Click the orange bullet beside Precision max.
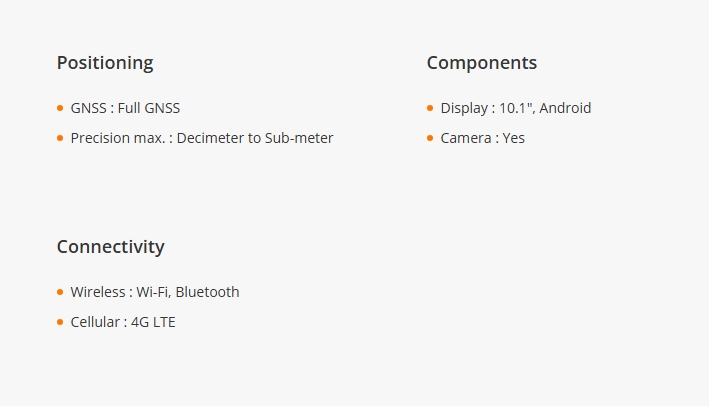709x406 pixels. (60, 138)
